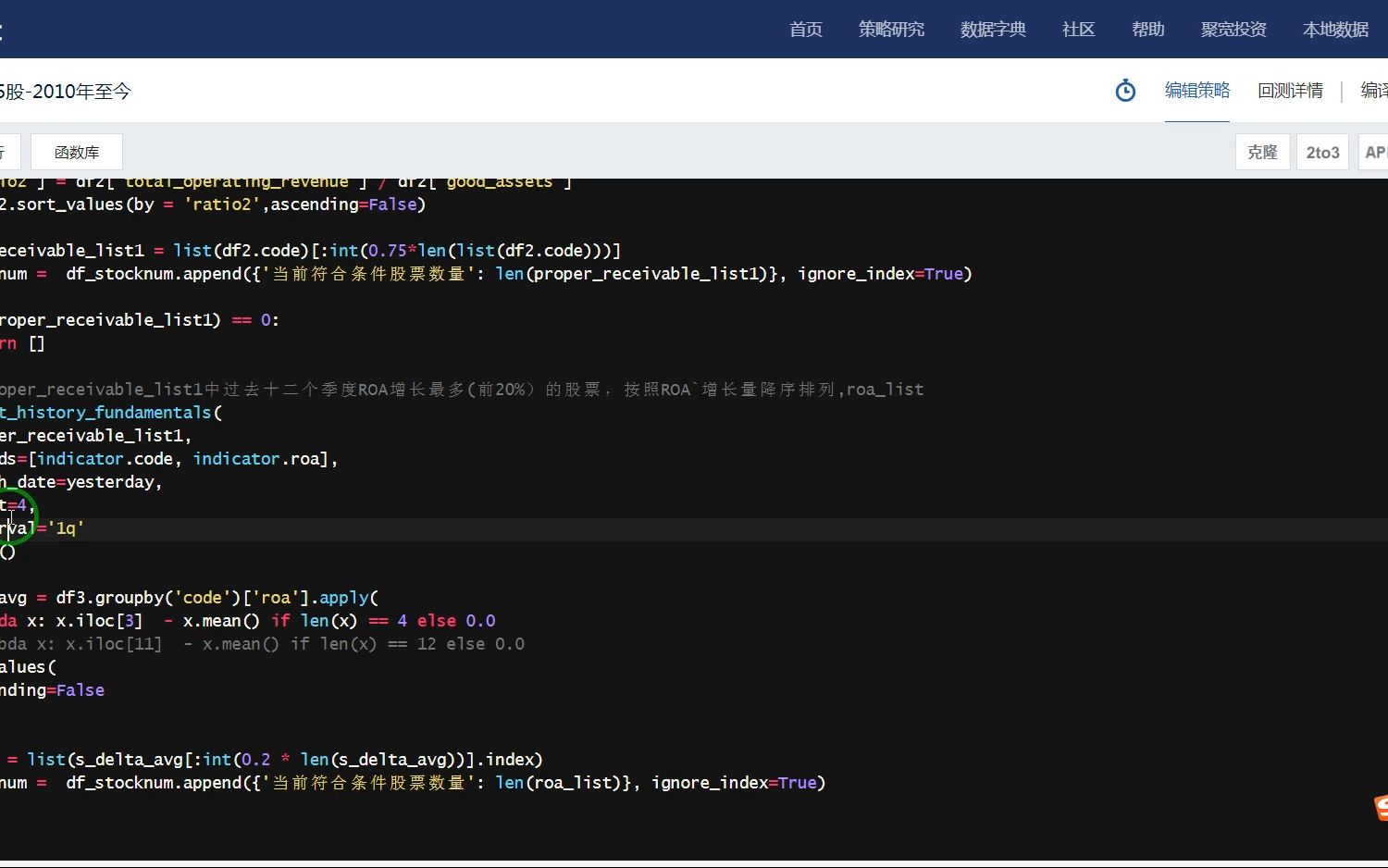Click the commented lambda x.iloc[11] line
Screen dimensions: 1388x868
click(262, 644)
